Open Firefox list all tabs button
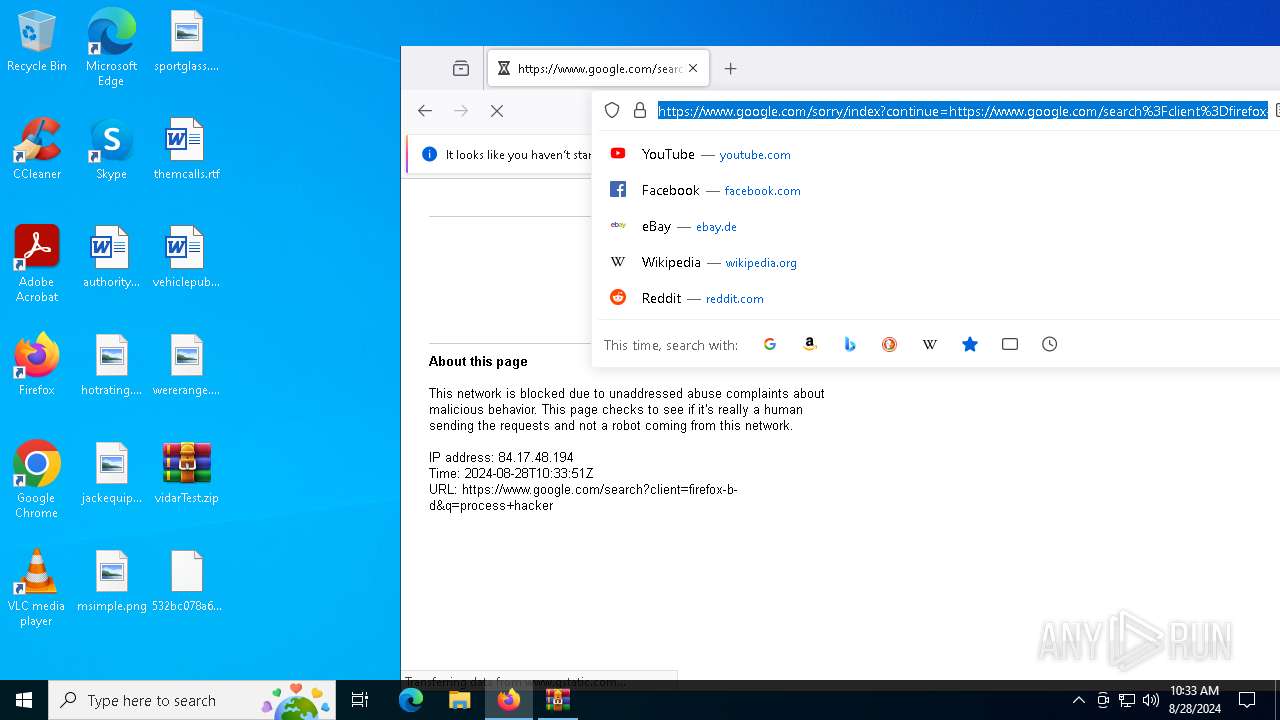Viewport: 1280px width, 720px height. tap(461, 69)
